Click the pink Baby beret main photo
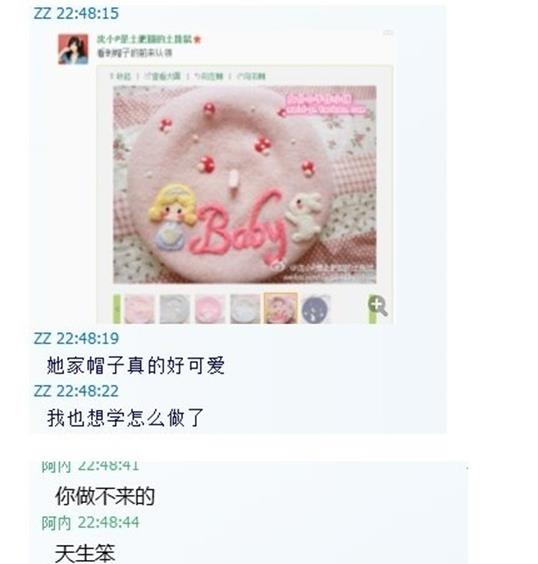This screenshot has height=564, width=538. tap(245, 185)
